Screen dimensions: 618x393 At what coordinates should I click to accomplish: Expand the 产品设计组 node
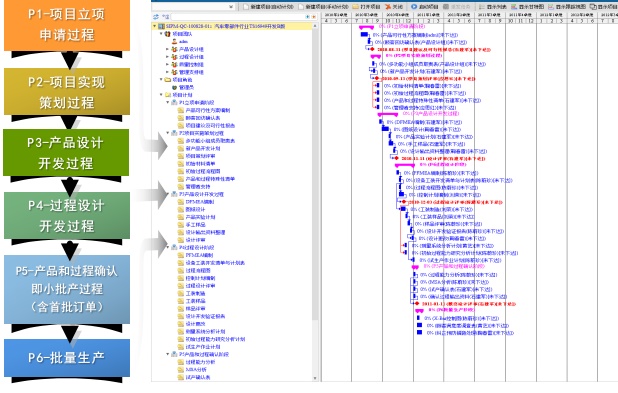(168, 49)
